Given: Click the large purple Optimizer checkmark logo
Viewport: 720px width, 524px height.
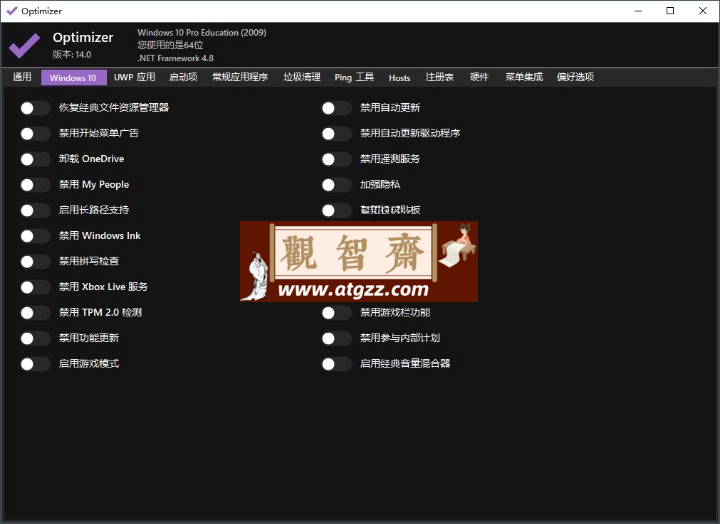Looking at the screenshot, I should [24, 45].
